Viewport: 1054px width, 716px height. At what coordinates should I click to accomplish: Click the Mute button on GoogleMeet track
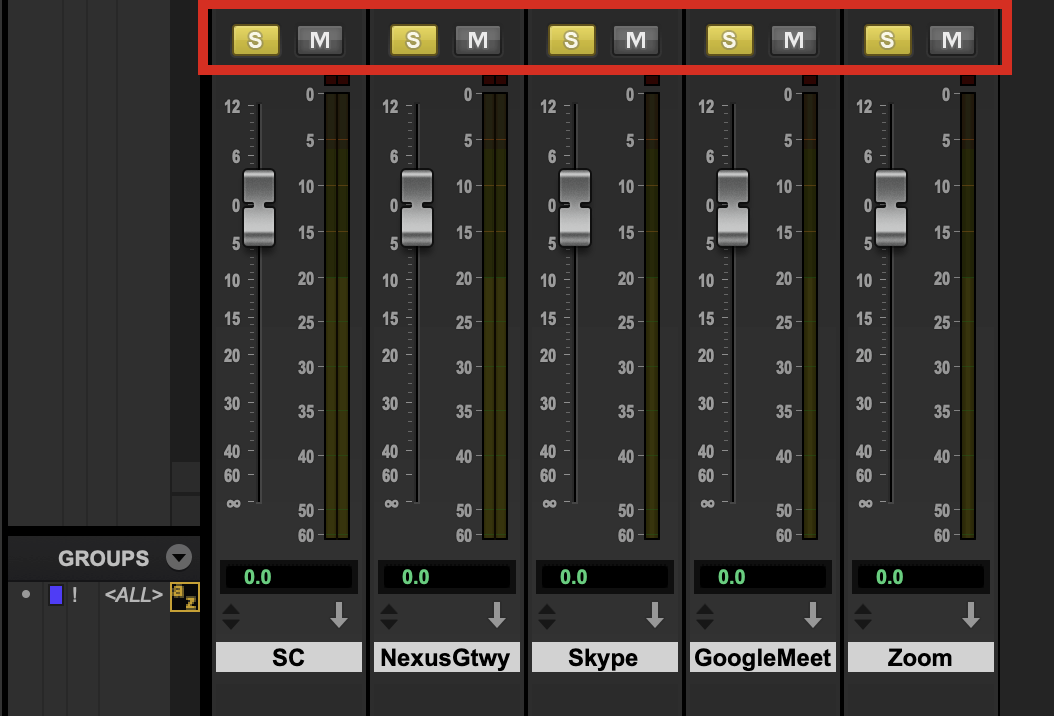coord(793,40)
